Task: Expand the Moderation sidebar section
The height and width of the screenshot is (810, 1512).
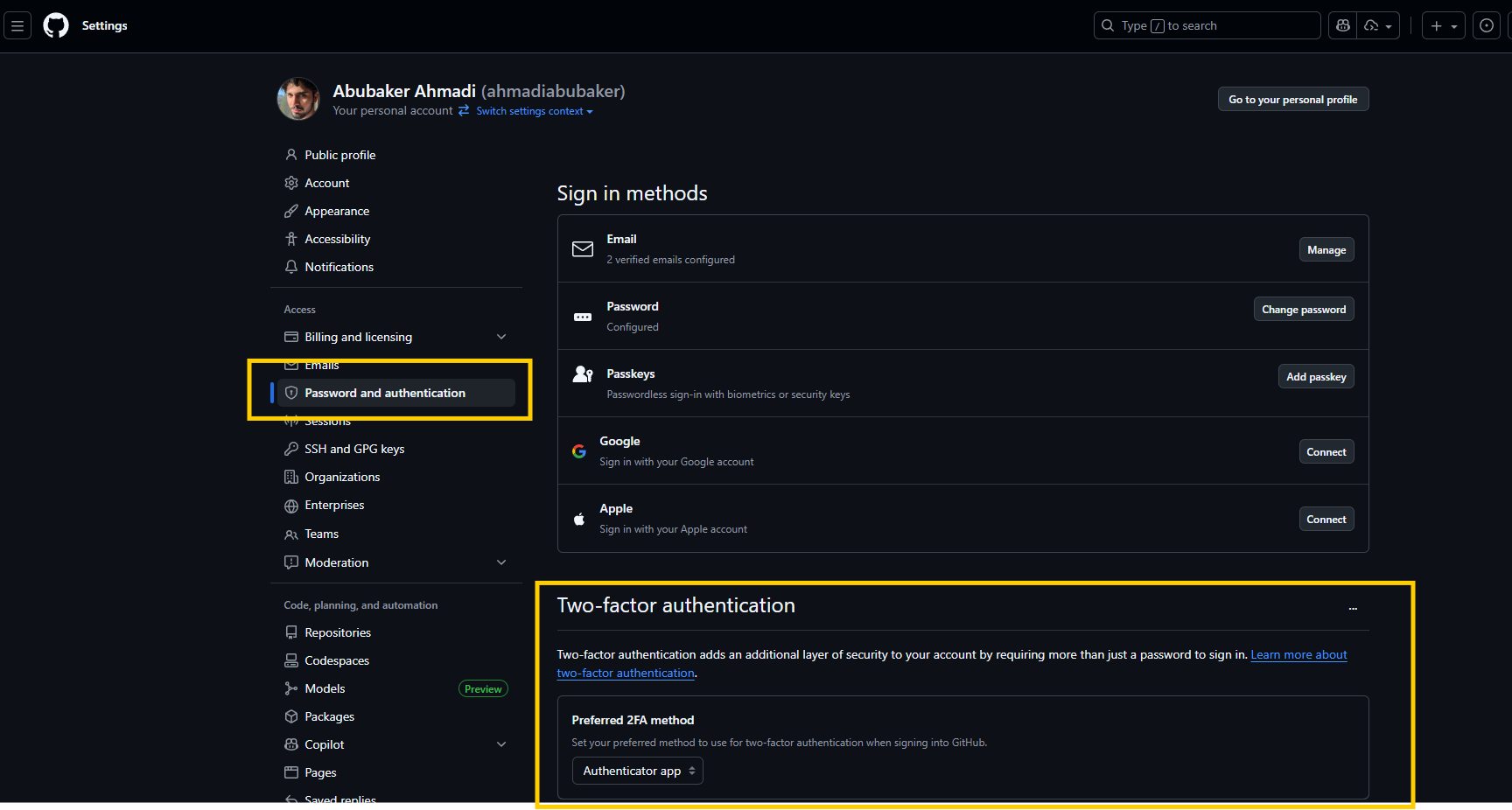Action: coord(501,562)
